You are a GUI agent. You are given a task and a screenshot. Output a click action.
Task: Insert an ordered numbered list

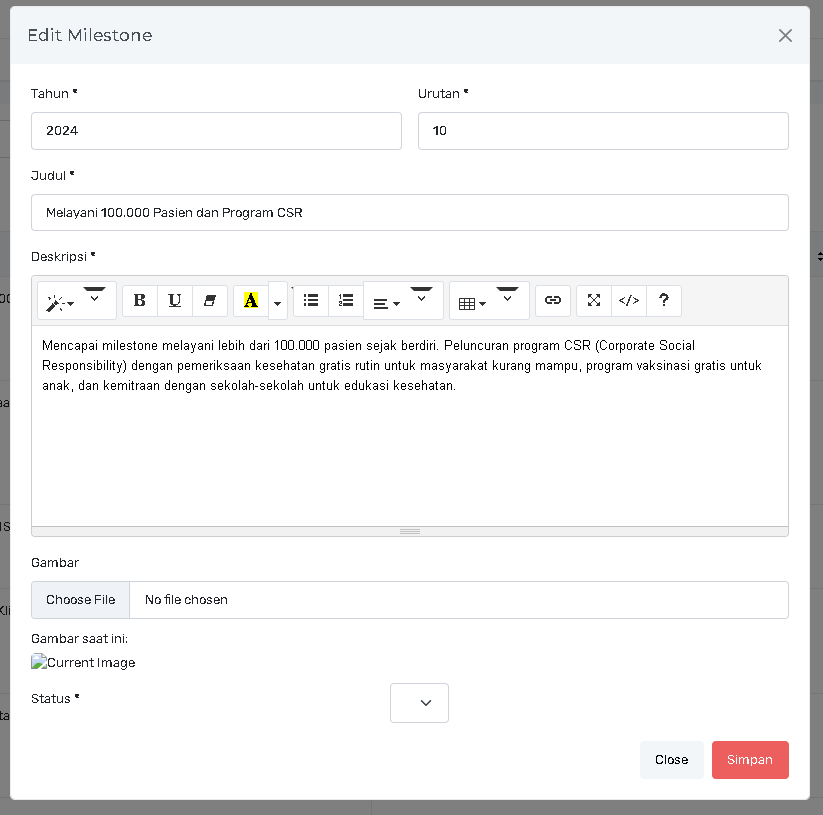tap(346, 301)
